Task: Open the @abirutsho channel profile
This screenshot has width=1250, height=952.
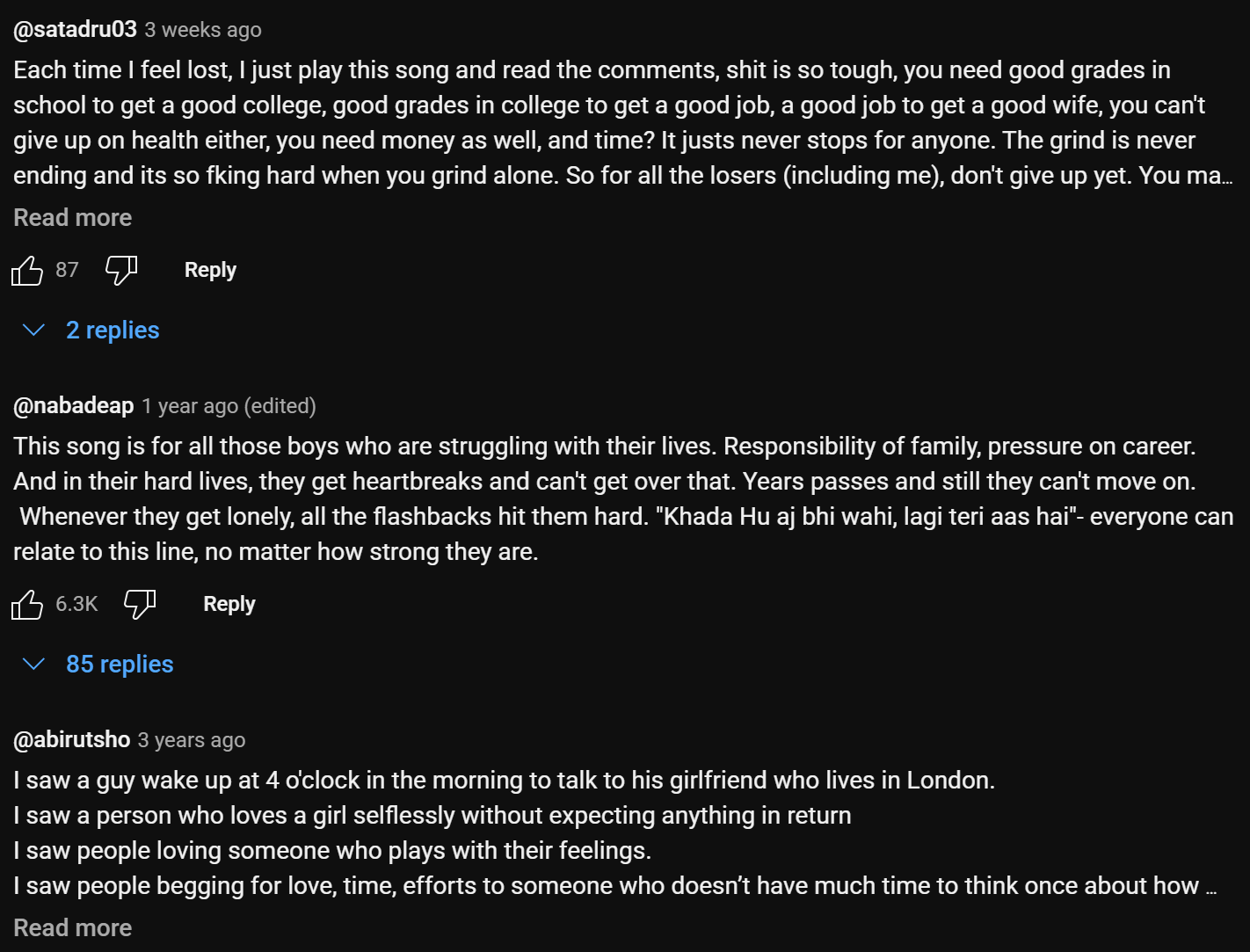Action: [72, 739]
